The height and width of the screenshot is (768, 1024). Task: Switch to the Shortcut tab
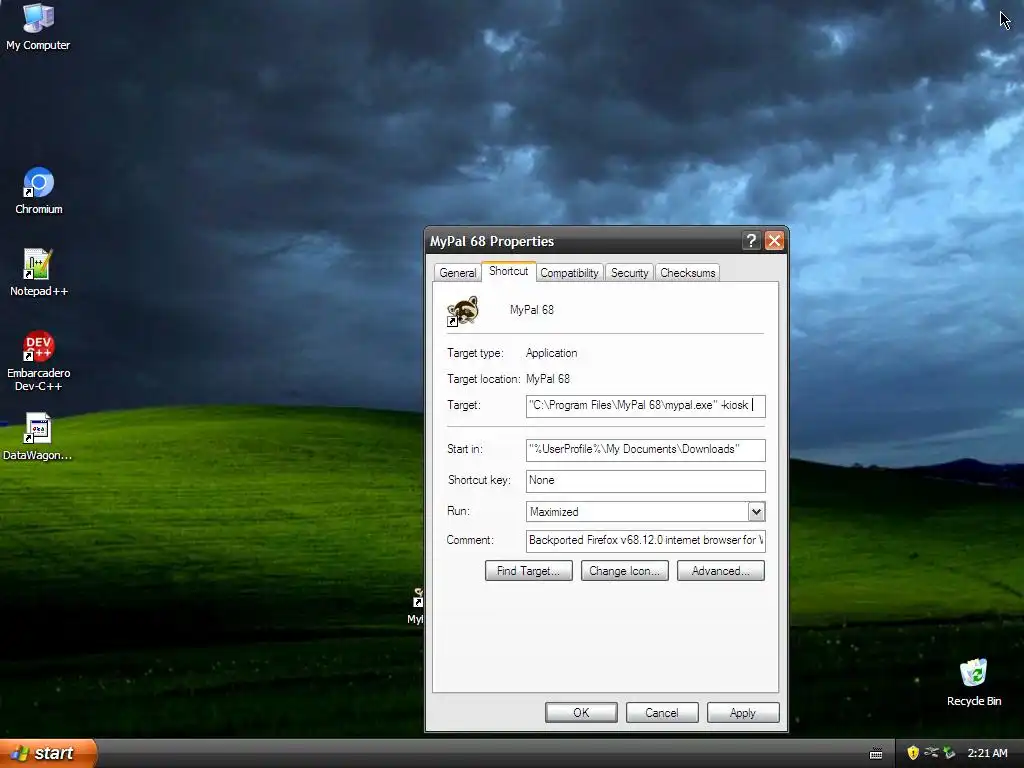point(508,271)
